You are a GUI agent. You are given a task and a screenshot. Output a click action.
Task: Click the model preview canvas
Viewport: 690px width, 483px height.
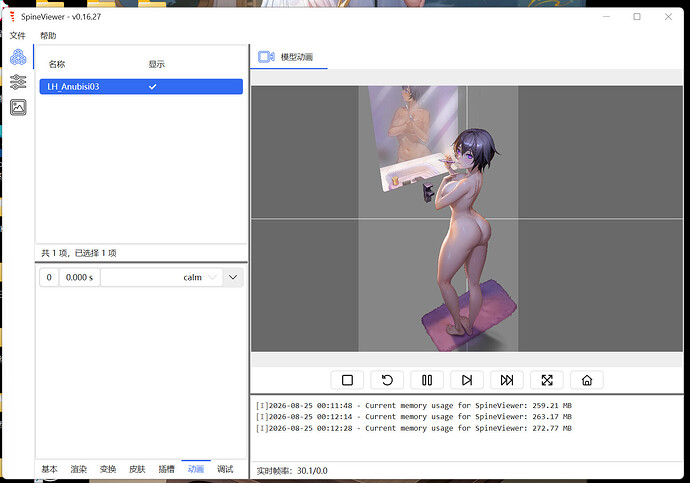(x=467, y=219)
